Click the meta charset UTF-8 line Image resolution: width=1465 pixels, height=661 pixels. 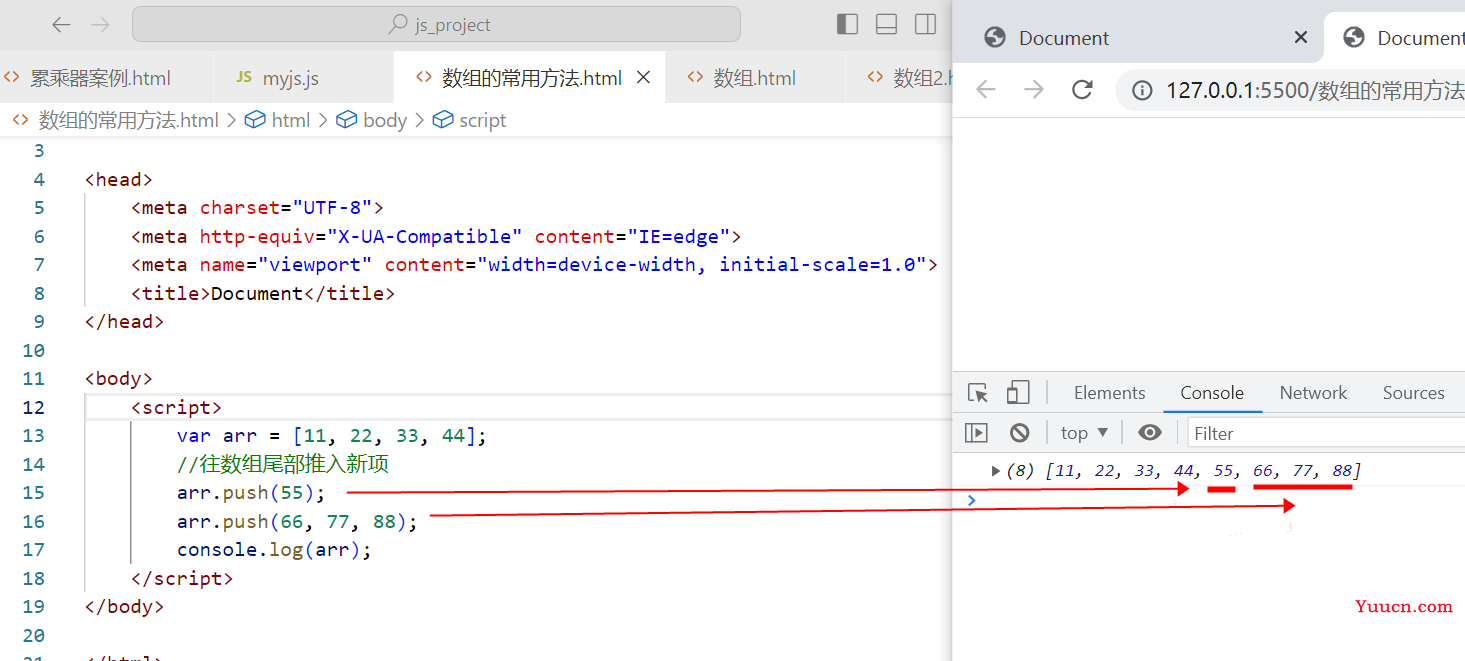click(x=258, y=208)
